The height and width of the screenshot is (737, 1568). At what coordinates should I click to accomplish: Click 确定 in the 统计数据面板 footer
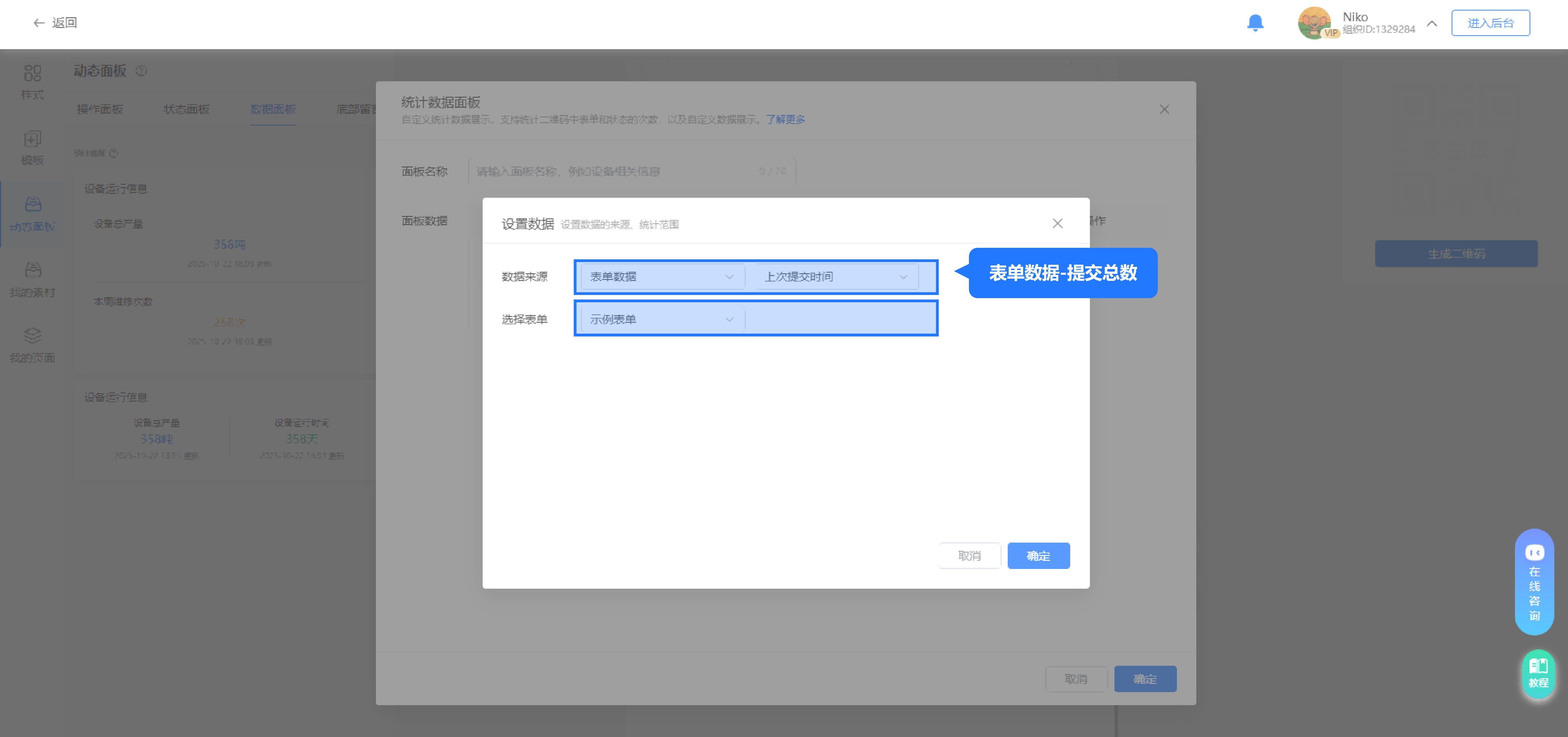coord(1145,678)
